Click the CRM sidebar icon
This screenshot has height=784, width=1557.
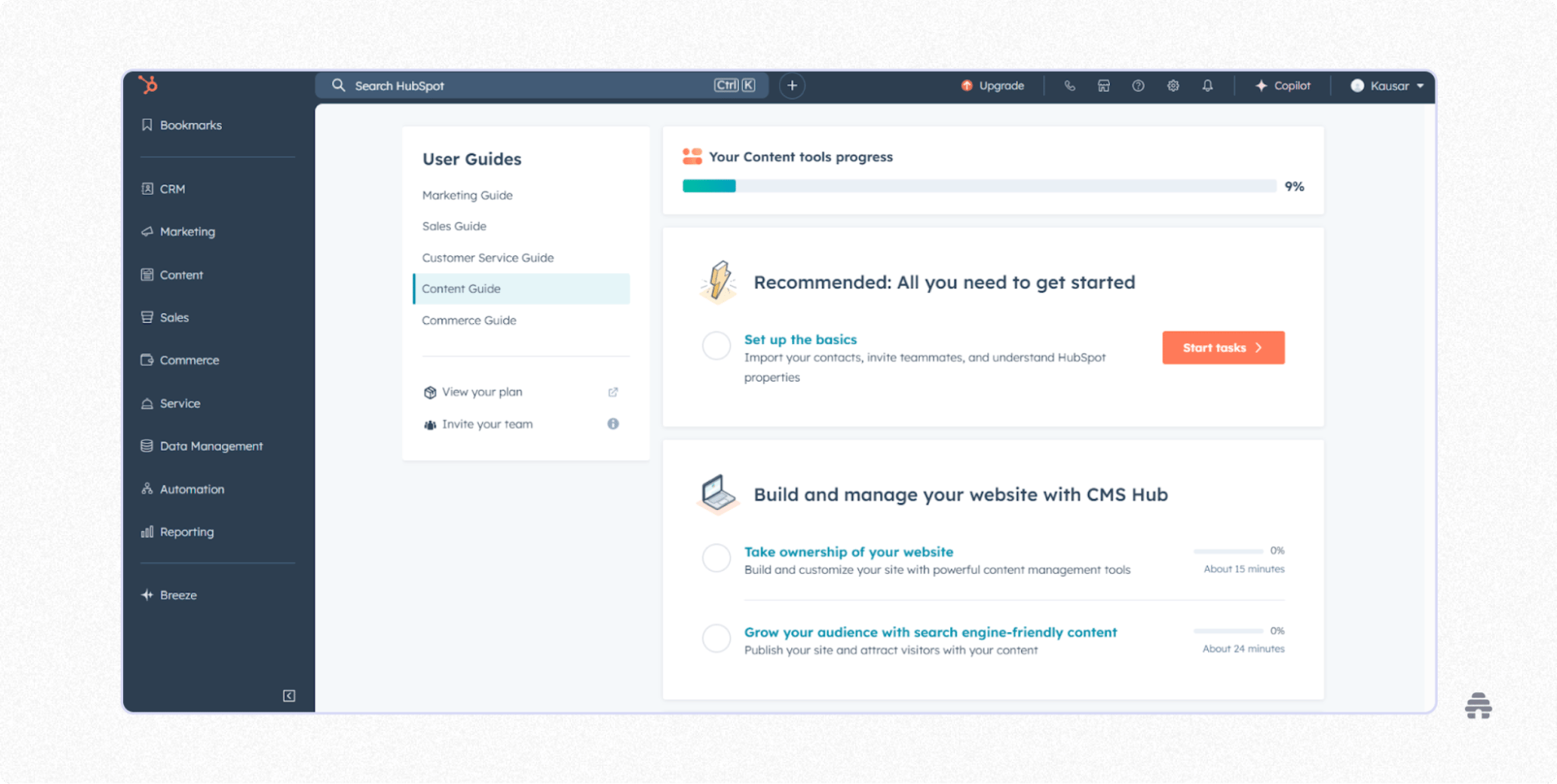(146, 188)
